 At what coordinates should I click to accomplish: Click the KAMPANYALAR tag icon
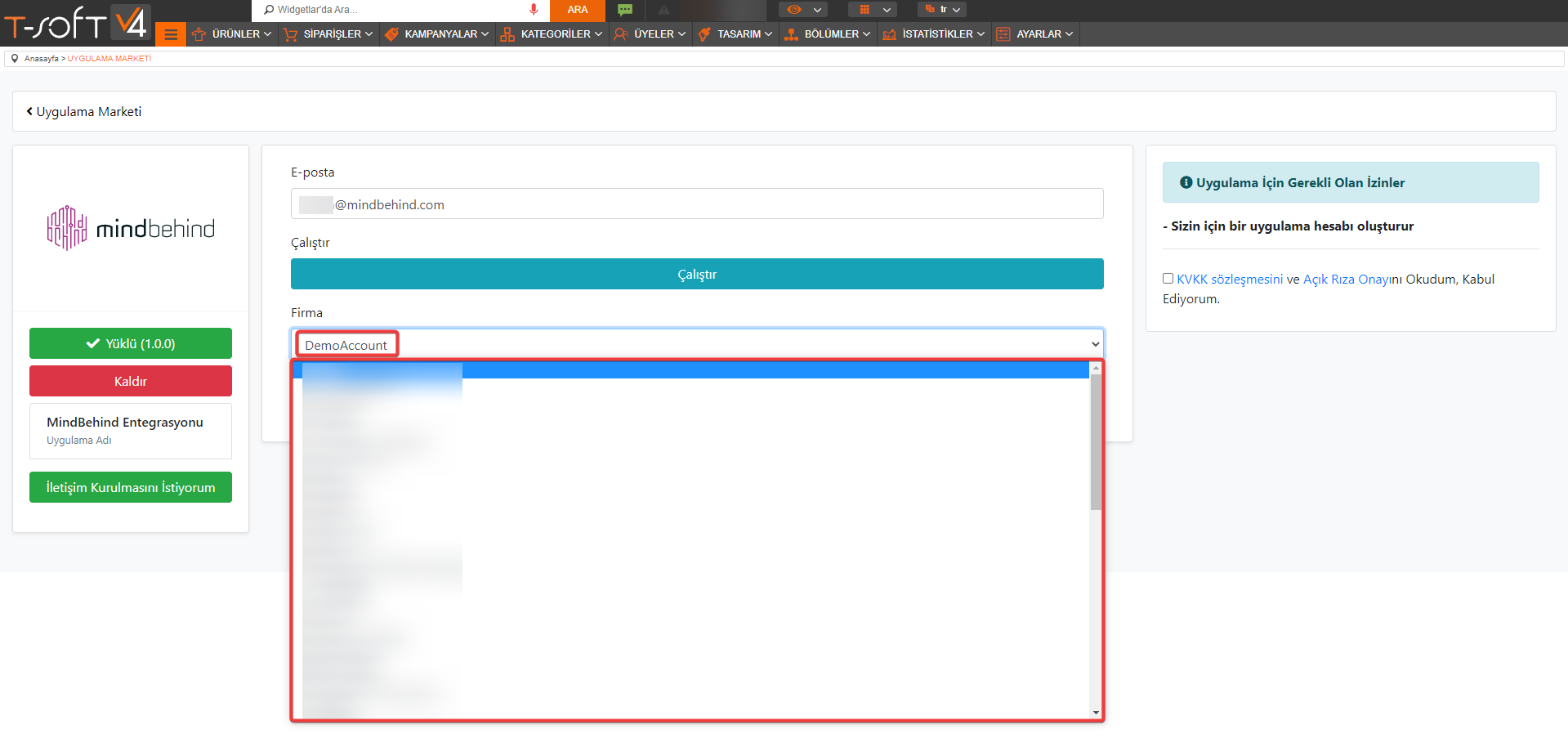point(391,34)
